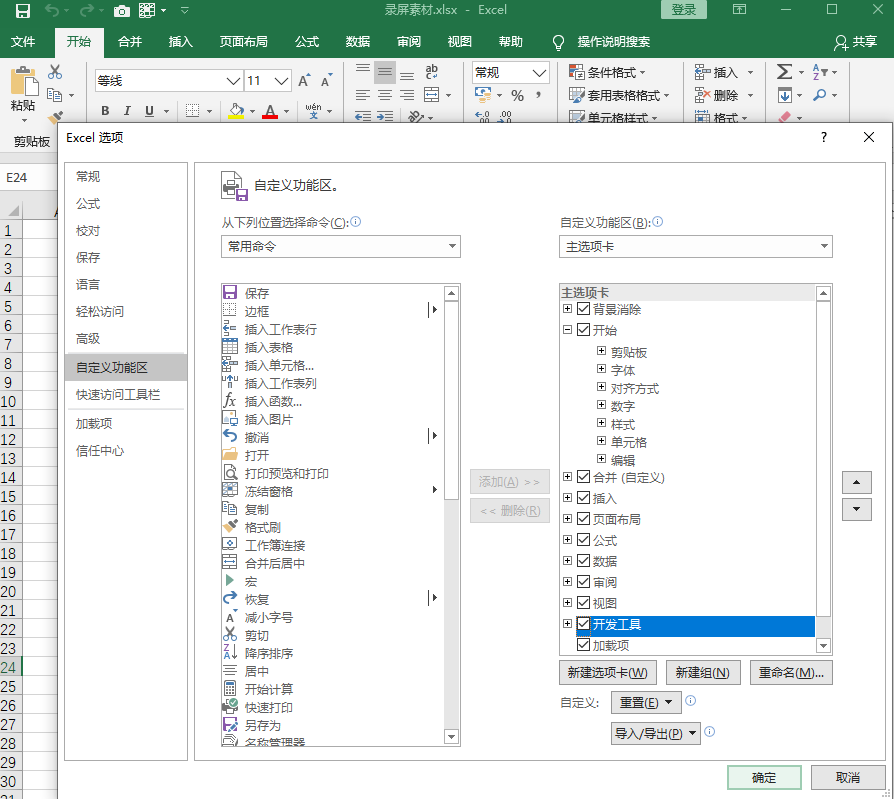Click the 新建选项卡 button
This screenshot has height=799, width=894.
point(608,673)
